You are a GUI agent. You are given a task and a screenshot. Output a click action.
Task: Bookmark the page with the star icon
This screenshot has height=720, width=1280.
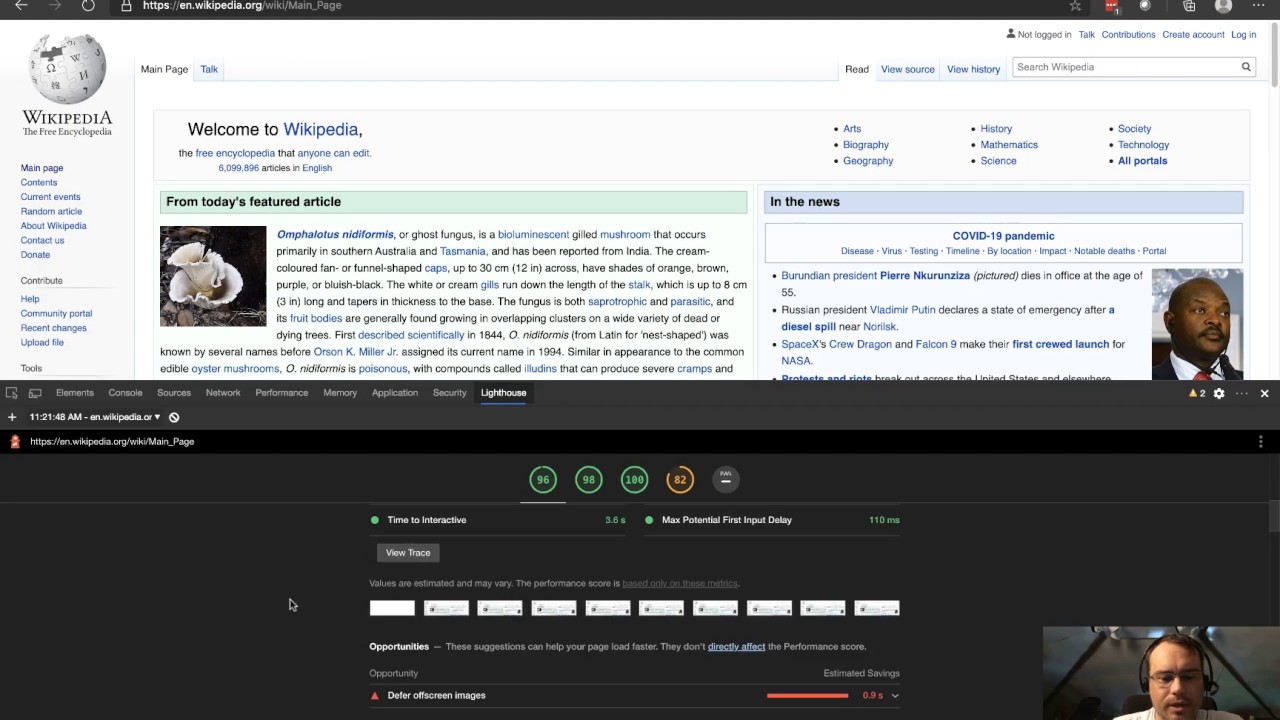tap(1075, 6)
